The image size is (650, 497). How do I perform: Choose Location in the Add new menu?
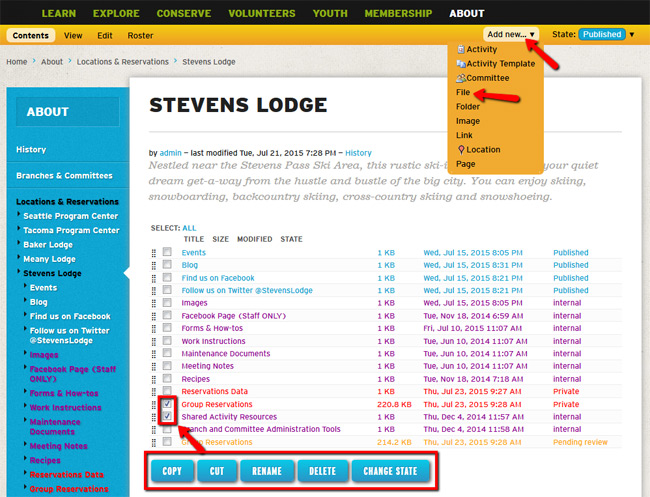[x=482, y=149]
